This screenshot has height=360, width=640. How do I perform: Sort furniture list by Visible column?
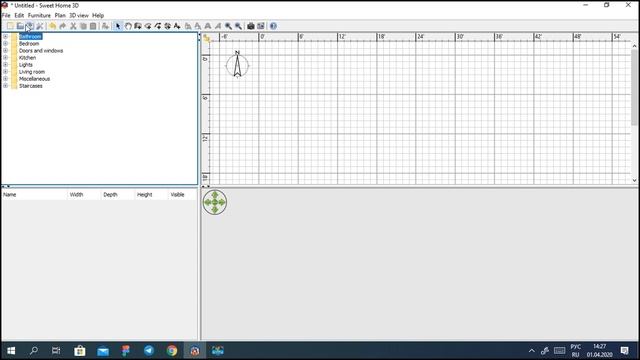tap(182, 195)
